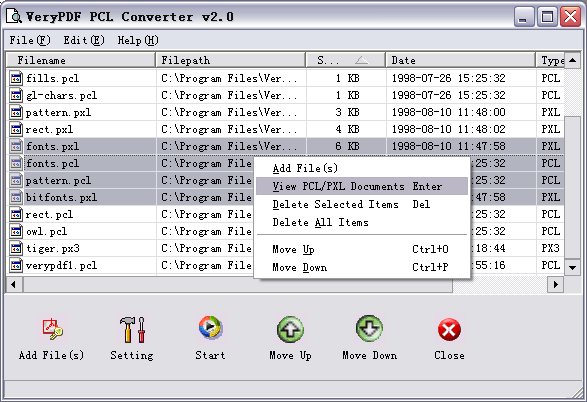
Task: Click the 3 KB size cell
Action: tap(347, 112)
